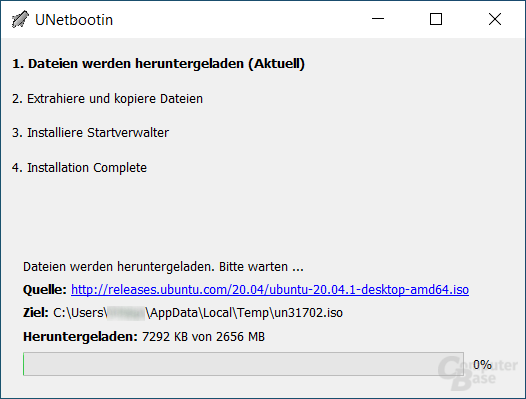This screenshot has width=526, height=399.
Task: Open the Ubuntu 20.04.1 ISO source link
Action: 270,289
